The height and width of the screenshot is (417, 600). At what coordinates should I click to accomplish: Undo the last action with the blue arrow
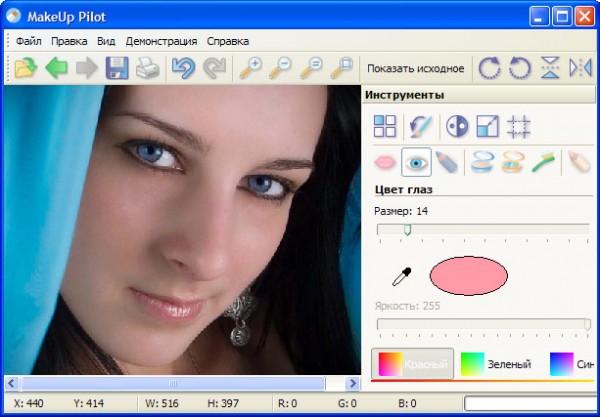[184, 68]
